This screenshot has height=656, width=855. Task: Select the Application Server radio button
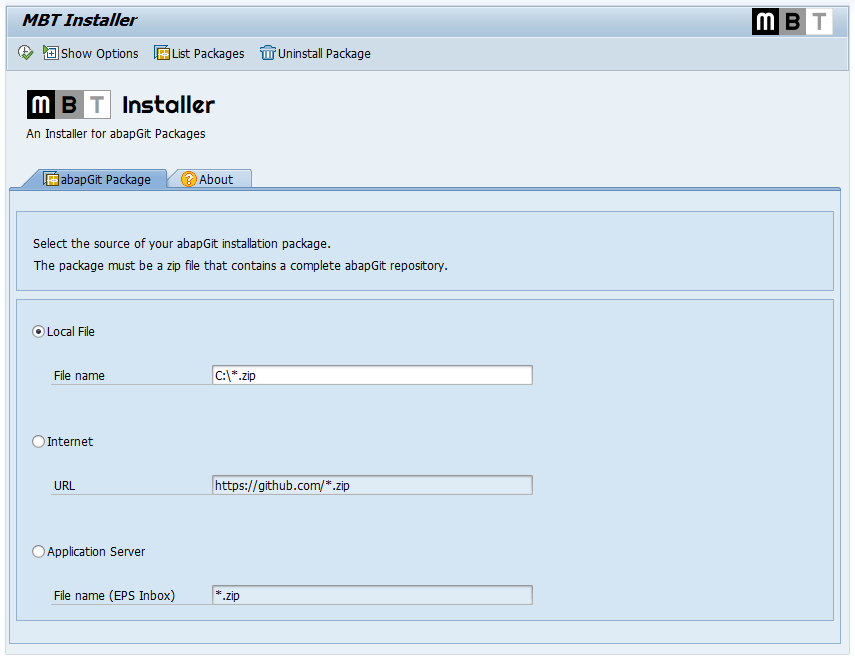tap(38, 552)
